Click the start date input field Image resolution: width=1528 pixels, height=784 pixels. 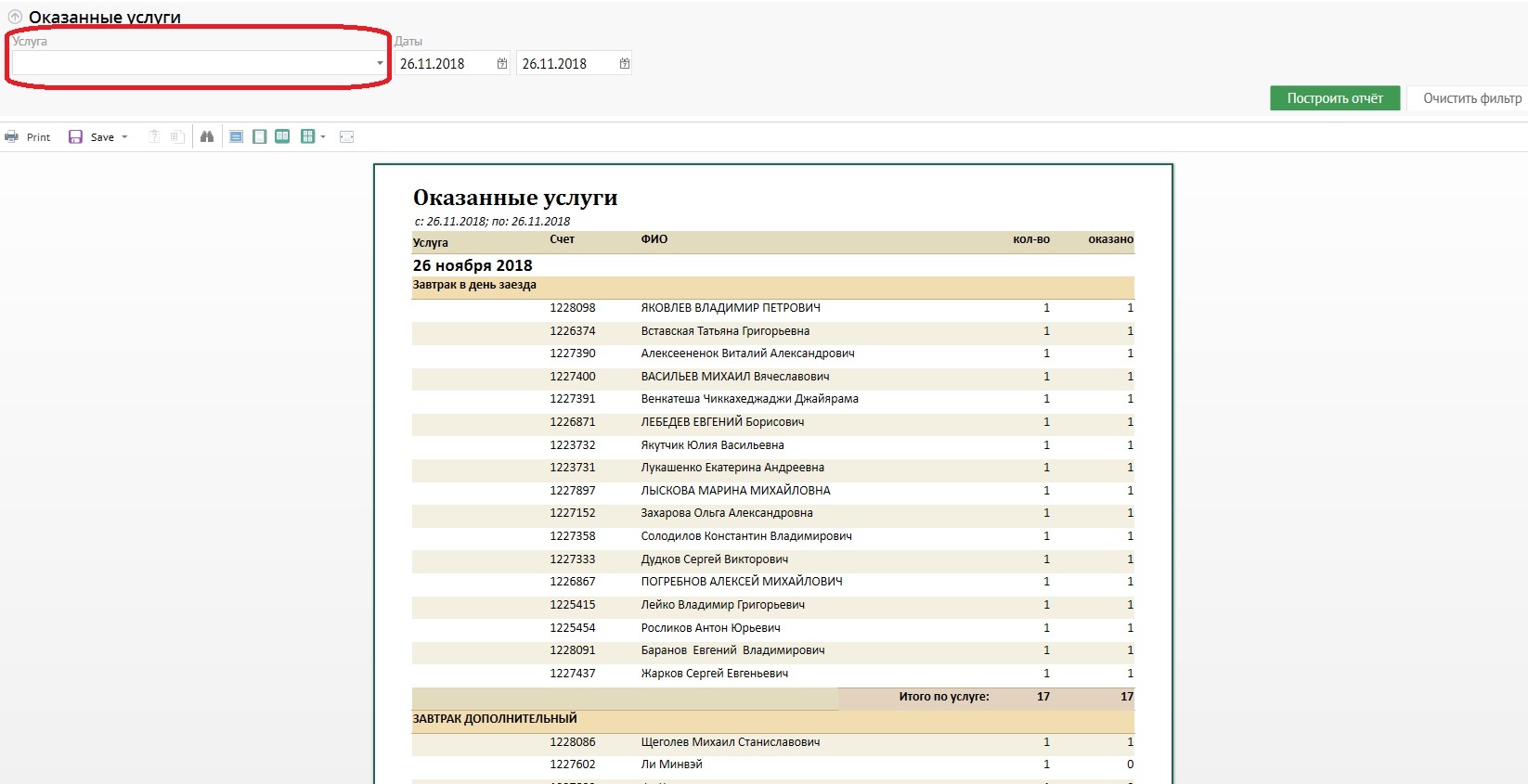[444, 63]
